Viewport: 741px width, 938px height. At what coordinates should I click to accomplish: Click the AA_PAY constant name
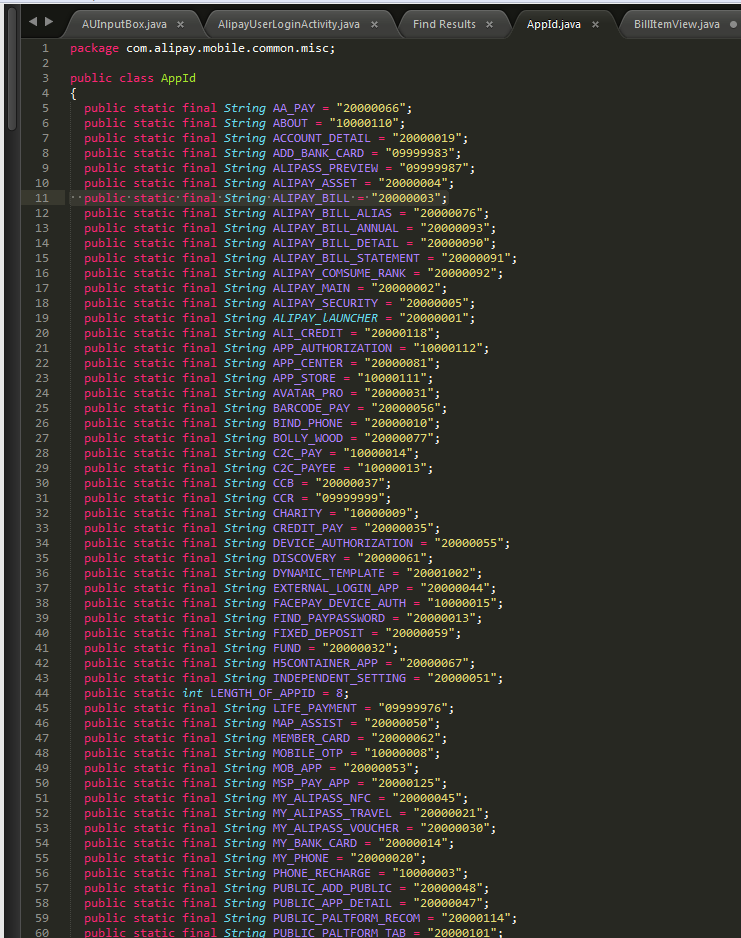[294, 108]
